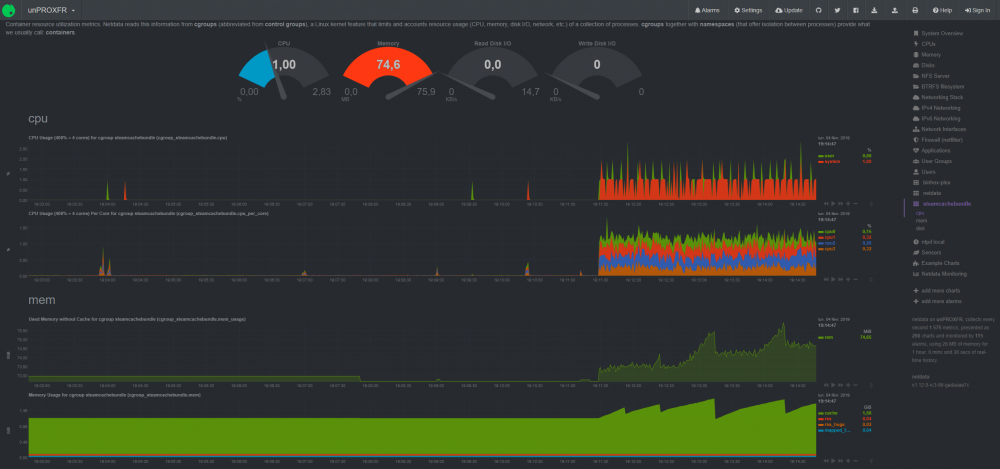This screenshot has width=1000, height=469.
Task: Go to Example Charts section
Action: pyautogui.click(x=935, y=263)
